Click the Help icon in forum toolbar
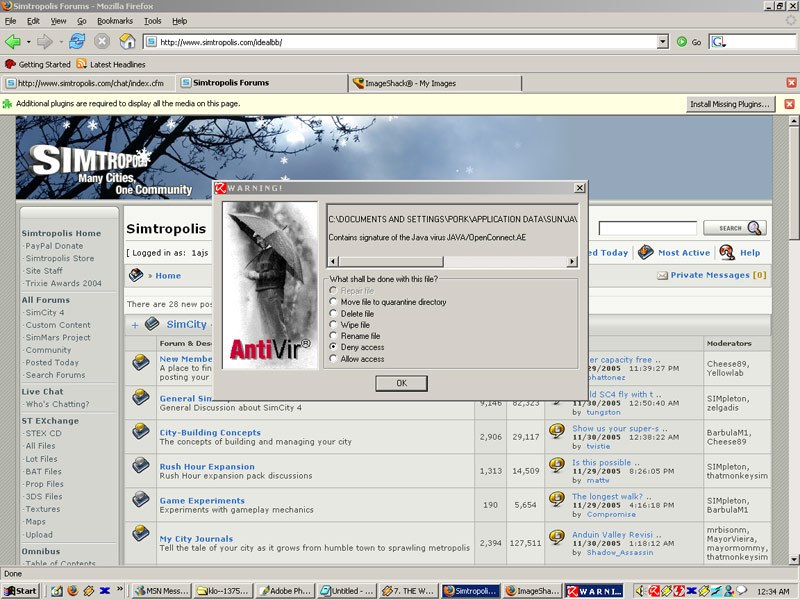800x600 pixels. click(x=727, y=252)
